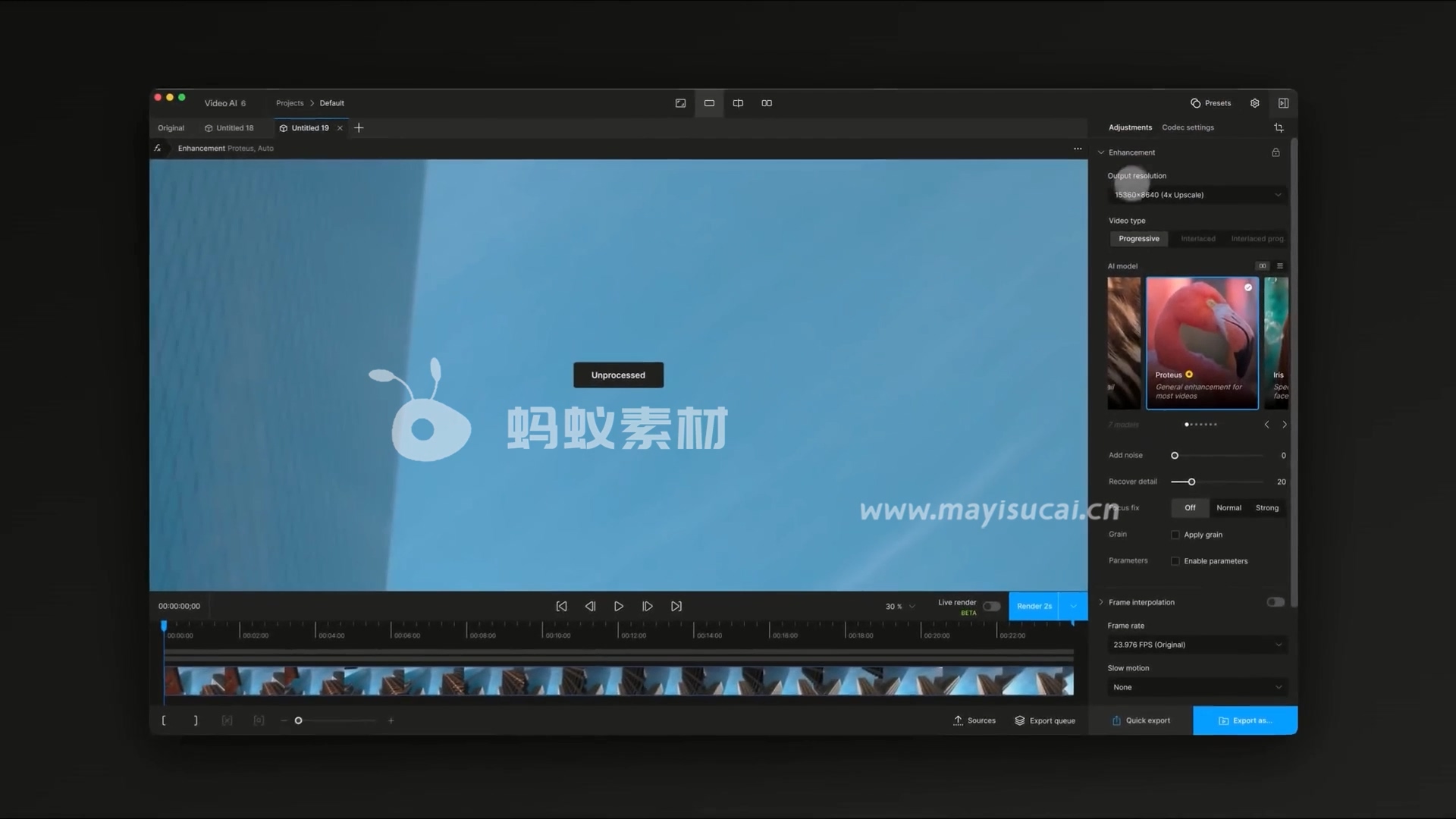Toggle the Frame interpolation switch
This screenshot has height=819, width=1456.
[1276, 601]
